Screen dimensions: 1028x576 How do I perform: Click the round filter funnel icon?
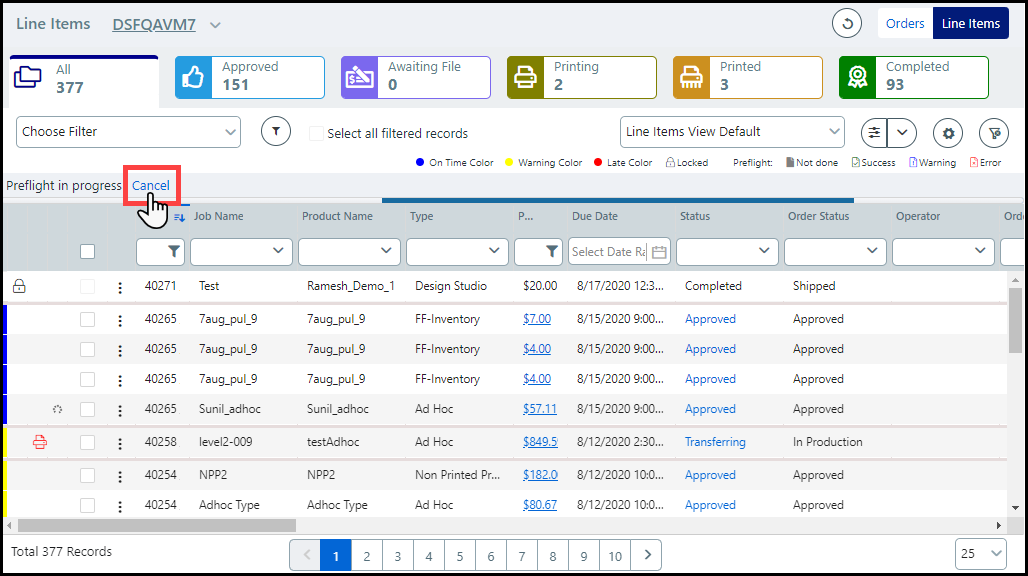pyautogui.click(x=275, y=131)
